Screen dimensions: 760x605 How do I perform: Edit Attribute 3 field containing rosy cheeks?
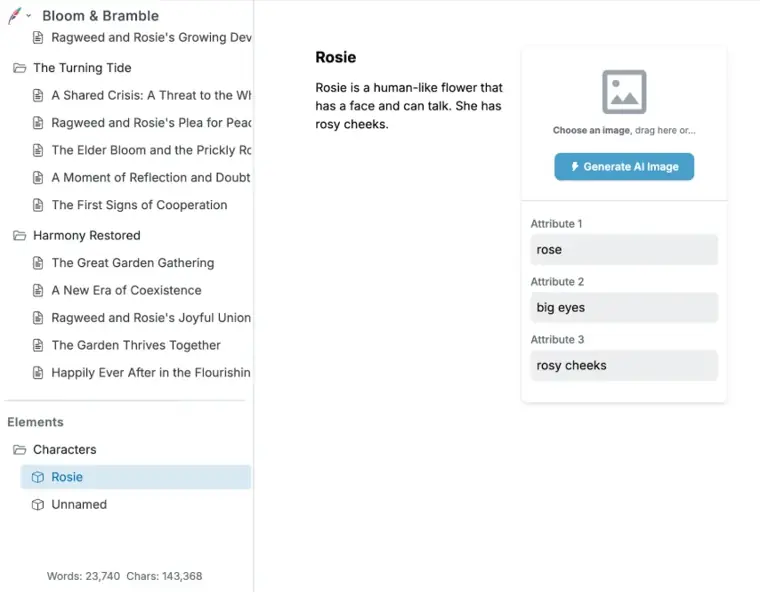[624, 365]
